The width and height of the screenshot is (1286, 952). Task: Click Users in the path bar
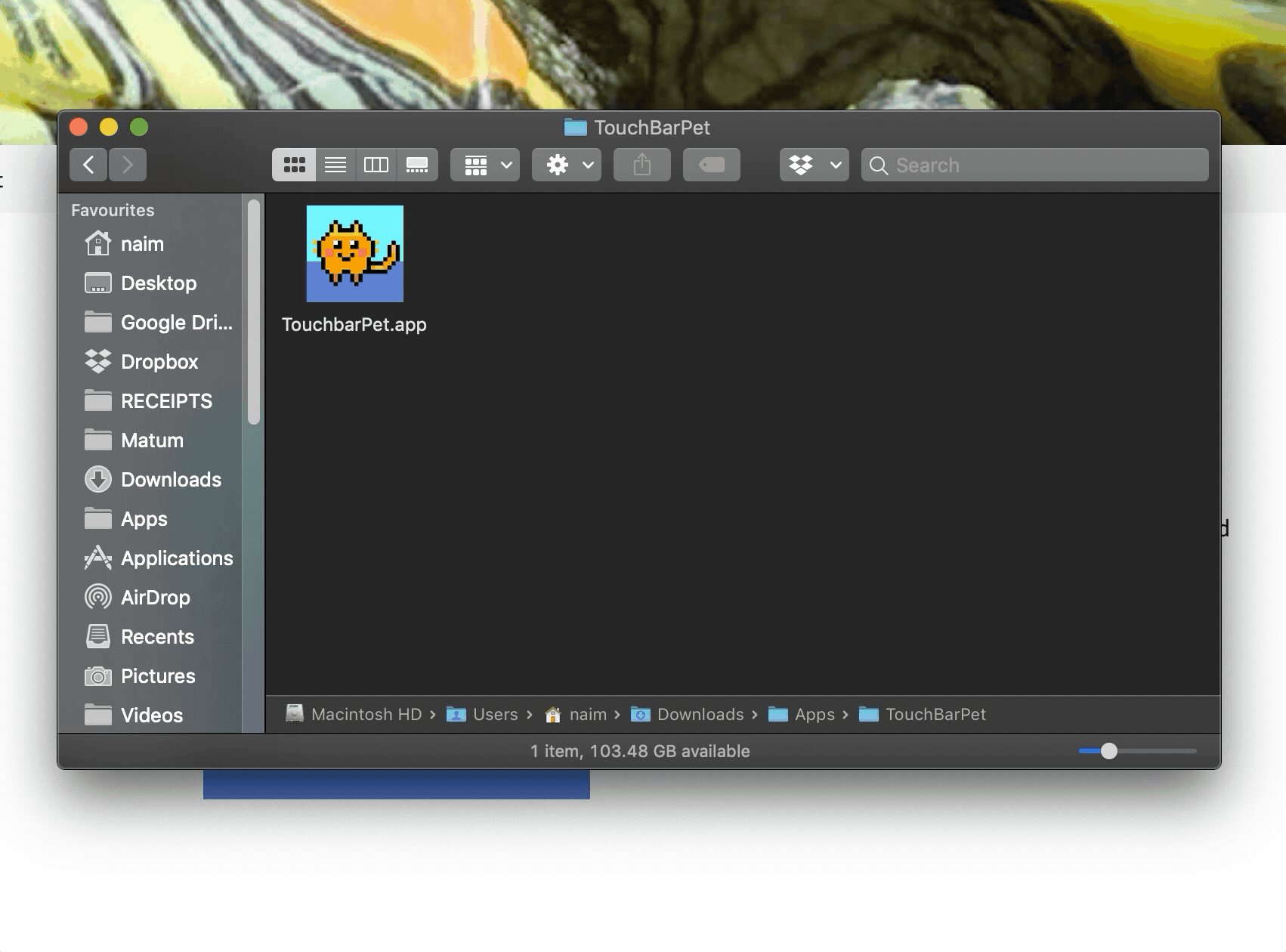pos(482,714)
